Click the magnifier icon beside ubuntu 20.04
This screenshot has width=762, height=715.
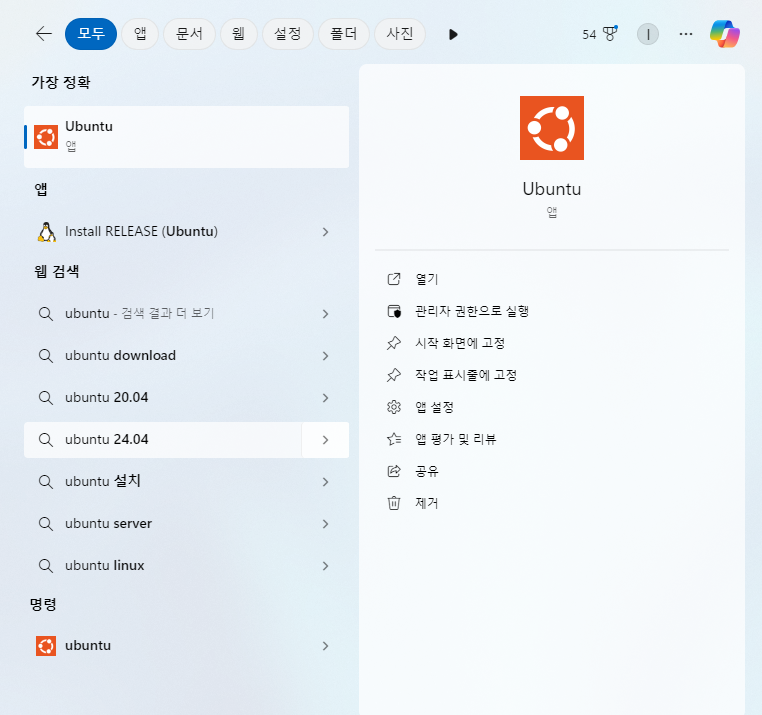pyautogui.click(x=46, y=398)
